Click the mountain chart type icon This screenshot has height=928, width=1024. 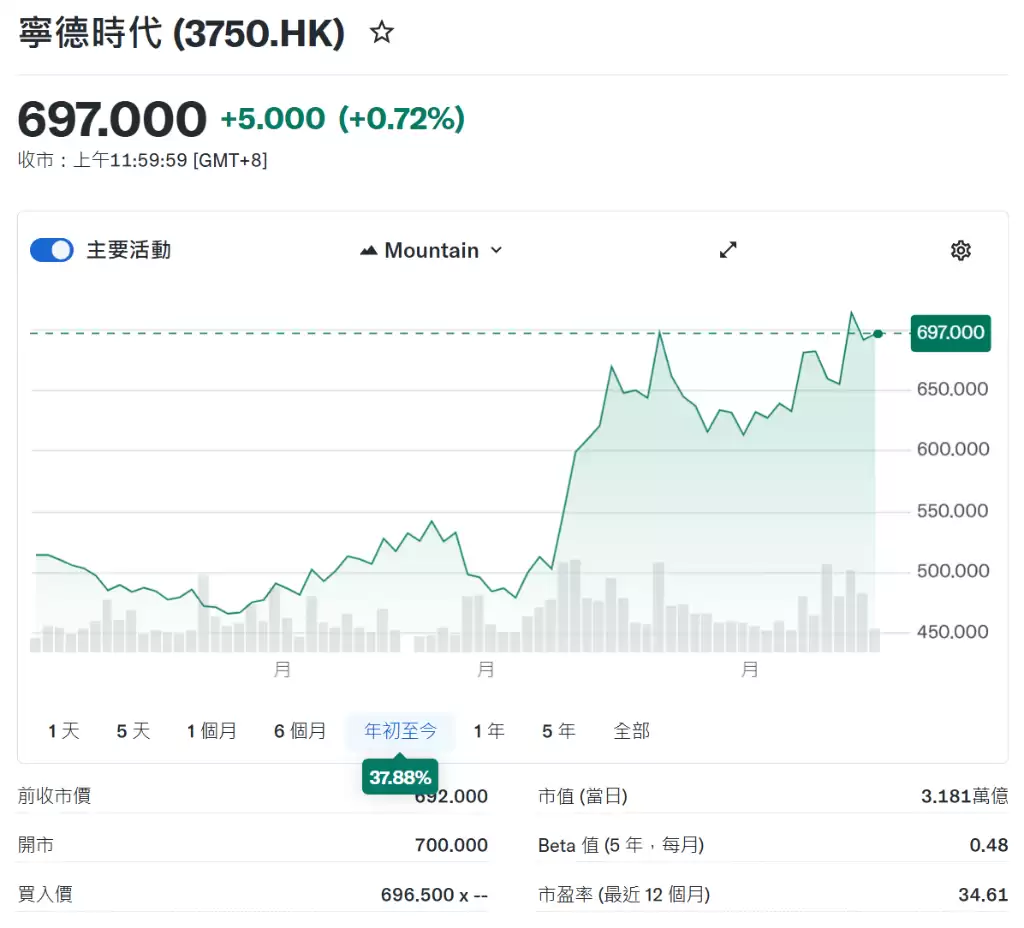[368, 251]
